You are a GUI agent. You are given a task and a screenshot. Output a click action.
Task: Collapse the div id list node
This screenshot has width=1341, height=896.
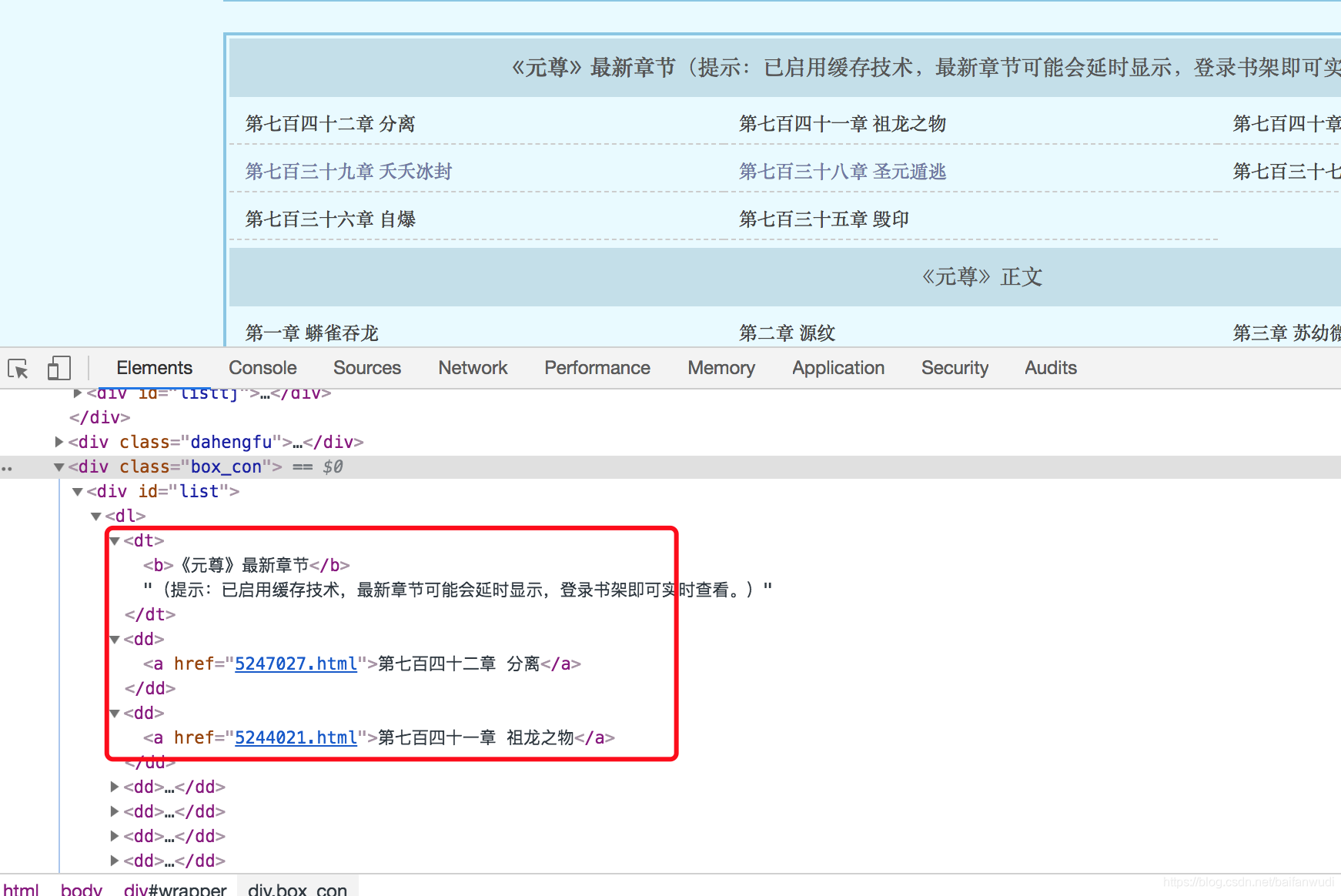tap(78, 491)
